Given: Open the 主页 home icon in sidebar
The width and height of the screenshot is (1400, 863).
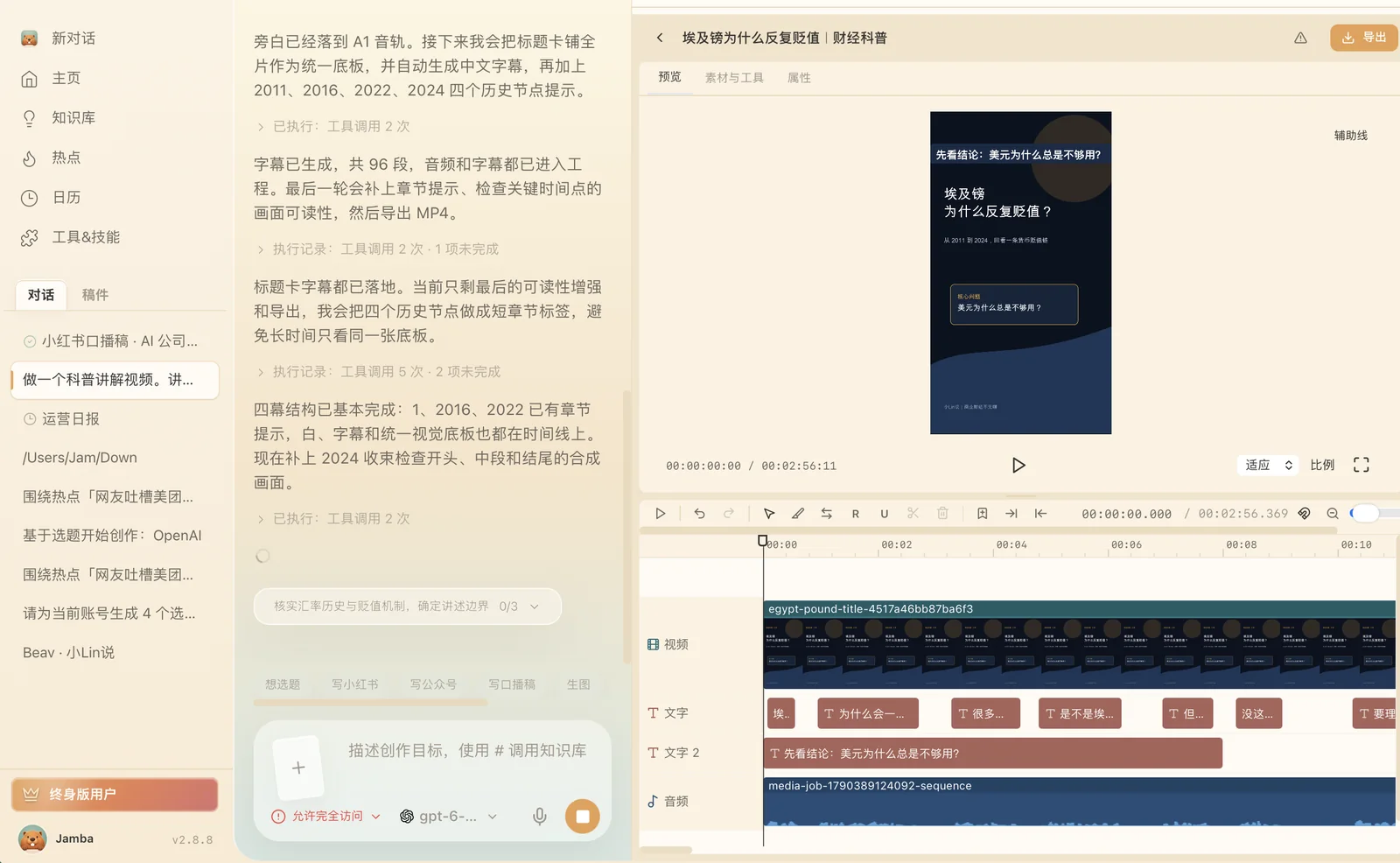Looking at the screenshot, I should [x=29, y=79].
